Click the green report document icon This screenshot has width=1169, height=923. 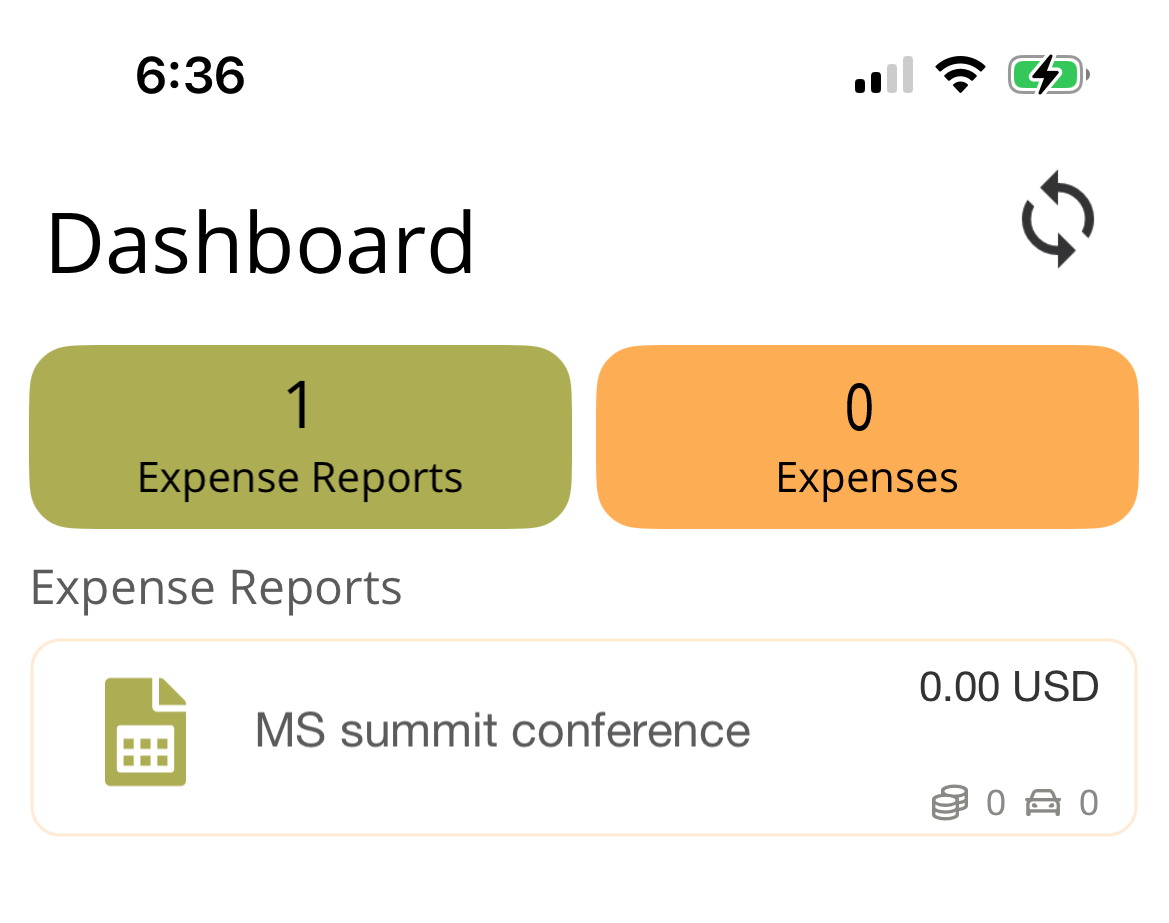pyautogui.click(x=146, y=731)
